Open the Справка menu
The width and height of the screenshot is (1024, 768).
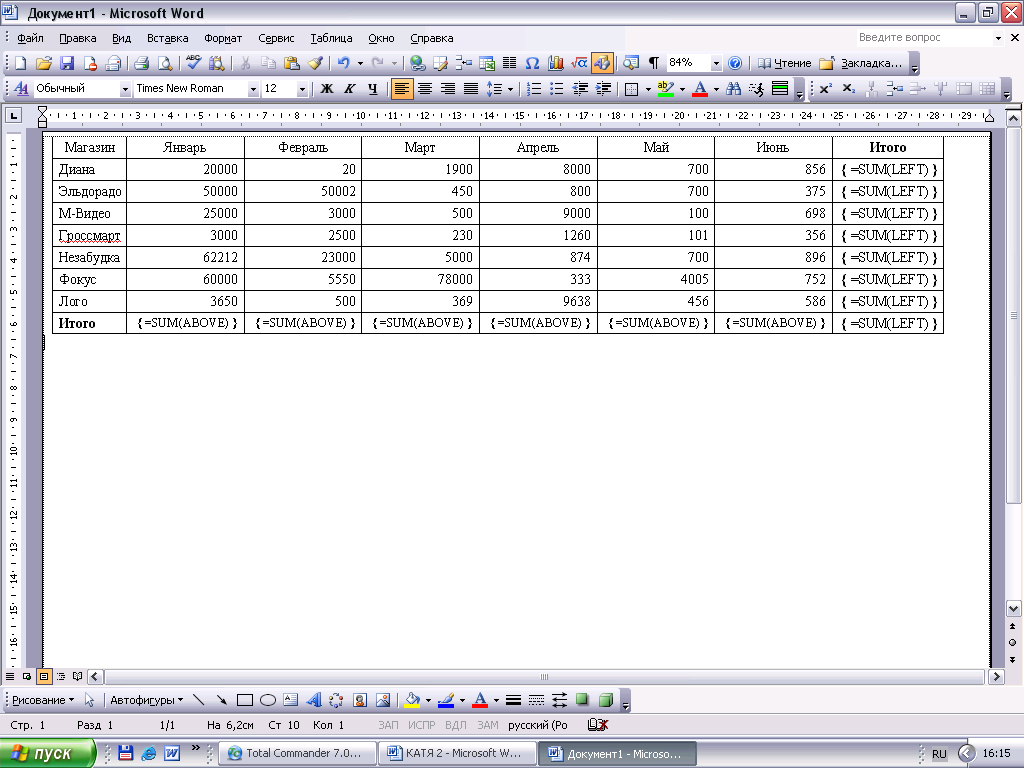click(x=432, y=38)
